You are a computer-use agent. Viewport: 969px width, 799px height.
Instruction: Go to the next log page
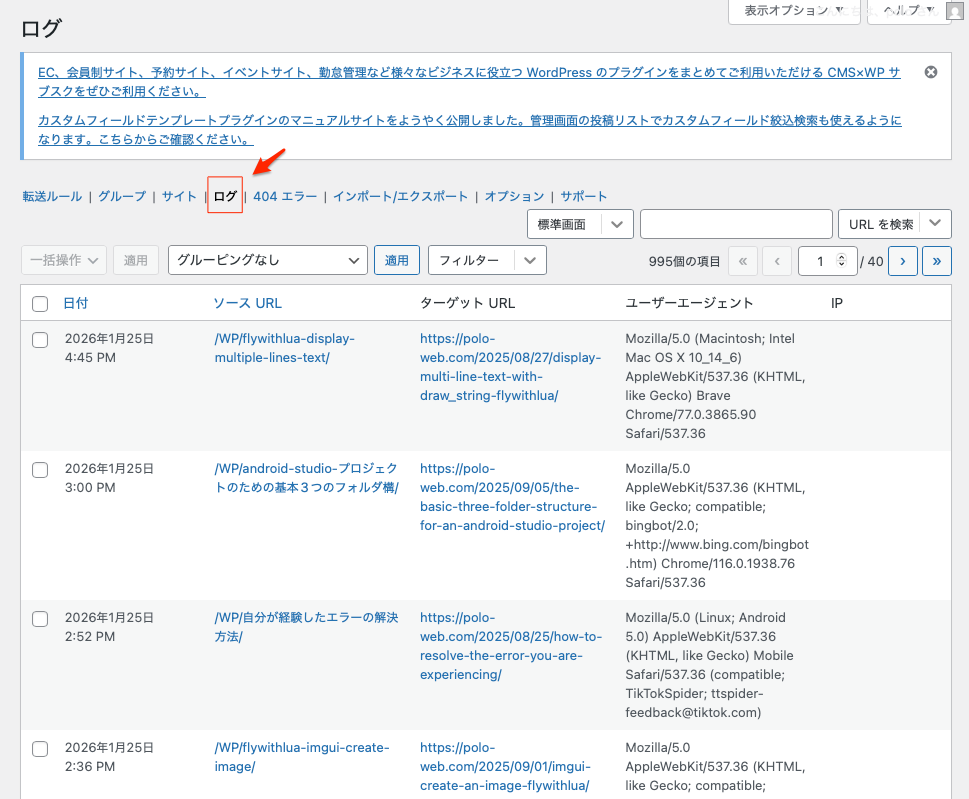[x=902, y=261]
